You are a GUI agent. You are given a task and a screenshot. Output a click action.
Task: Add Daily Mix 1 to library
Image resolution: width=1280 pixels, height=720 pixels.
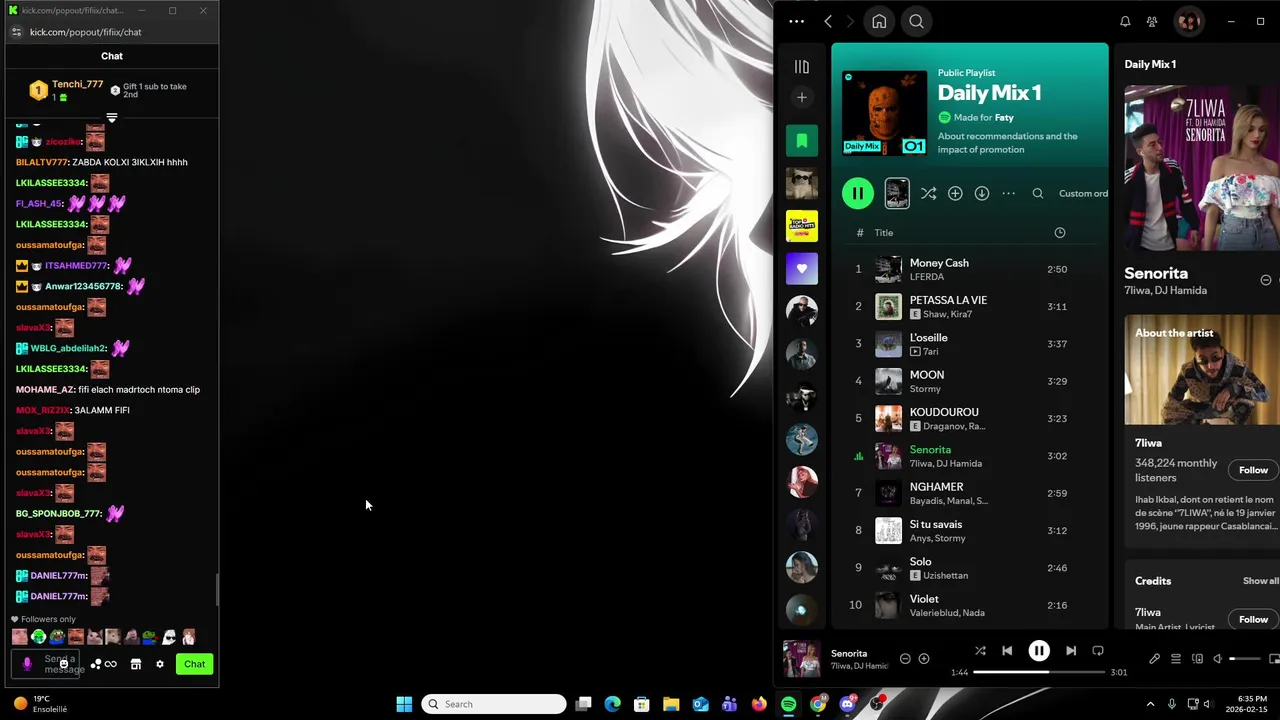pyautogui.click(x=955, y=193)
